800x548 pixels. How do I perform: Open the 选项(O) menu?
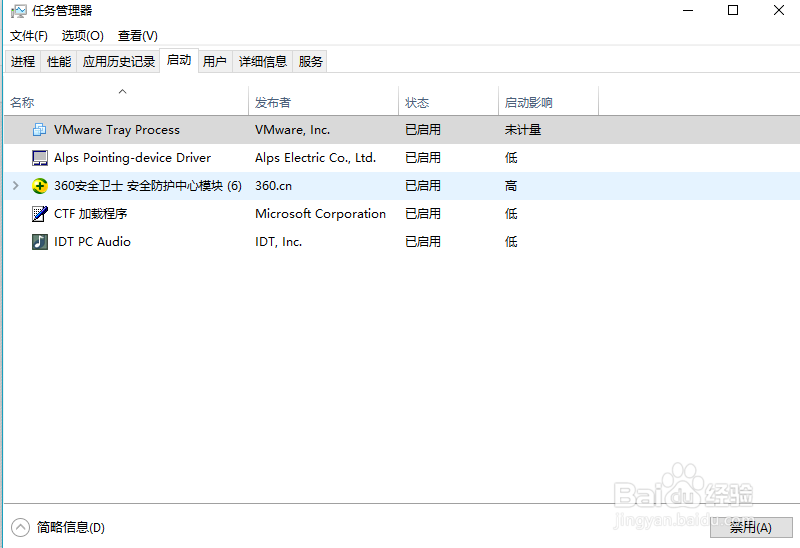click(83, 36)
